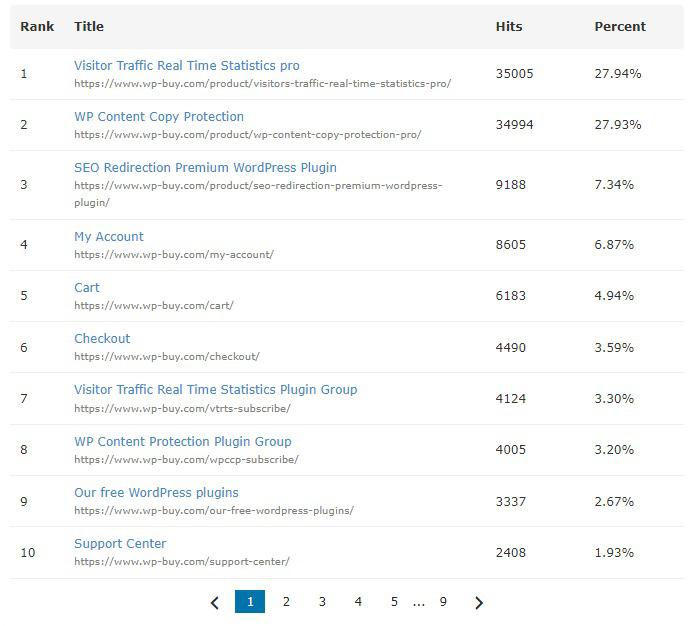Open Visitor Traffic Real Time Statistics pro link
This screenshot has width=691, height=626.
tap(186, 66)
